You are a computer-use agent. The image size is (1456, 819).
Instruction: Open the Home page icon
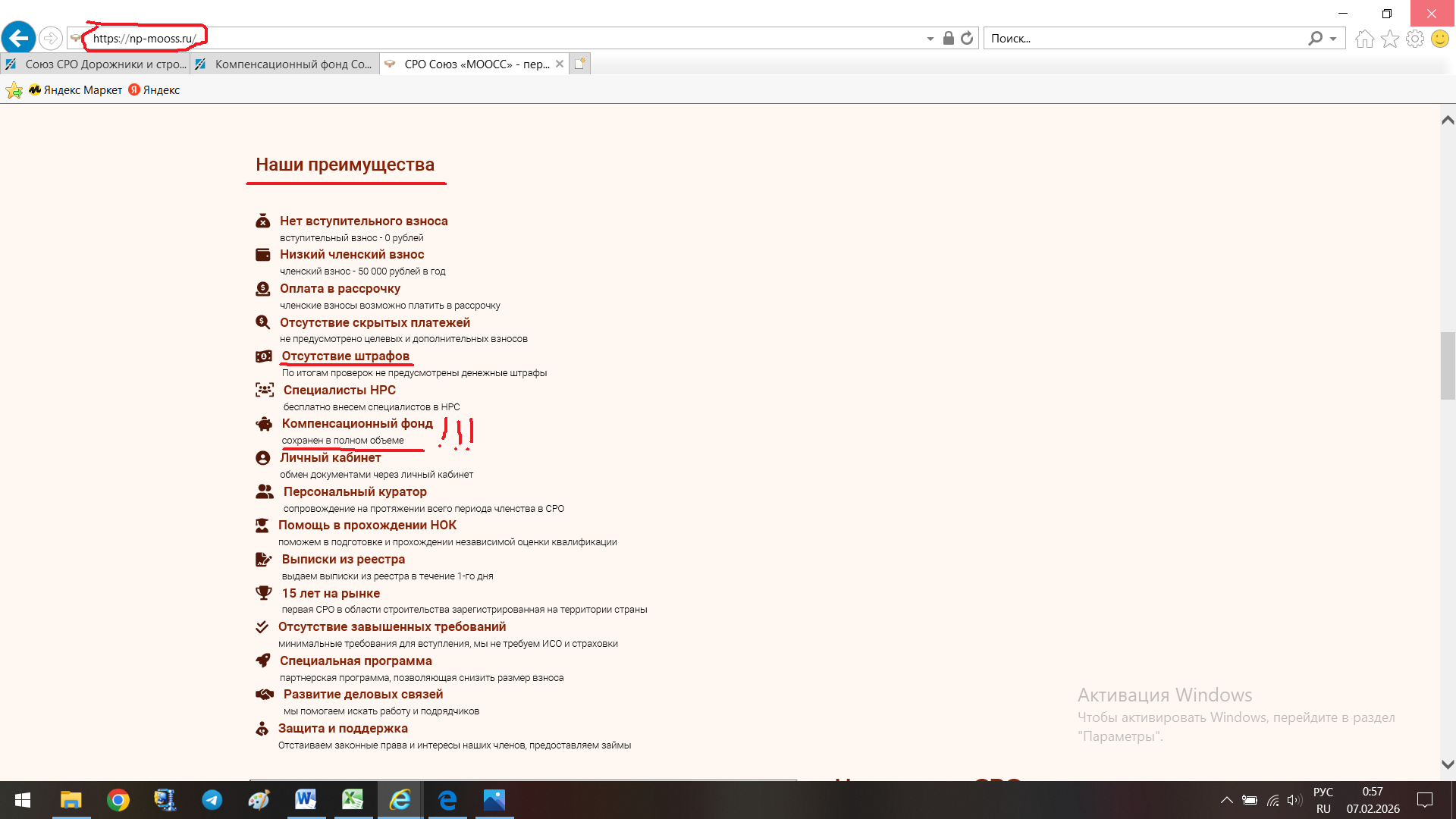(x=1364, y=39)
